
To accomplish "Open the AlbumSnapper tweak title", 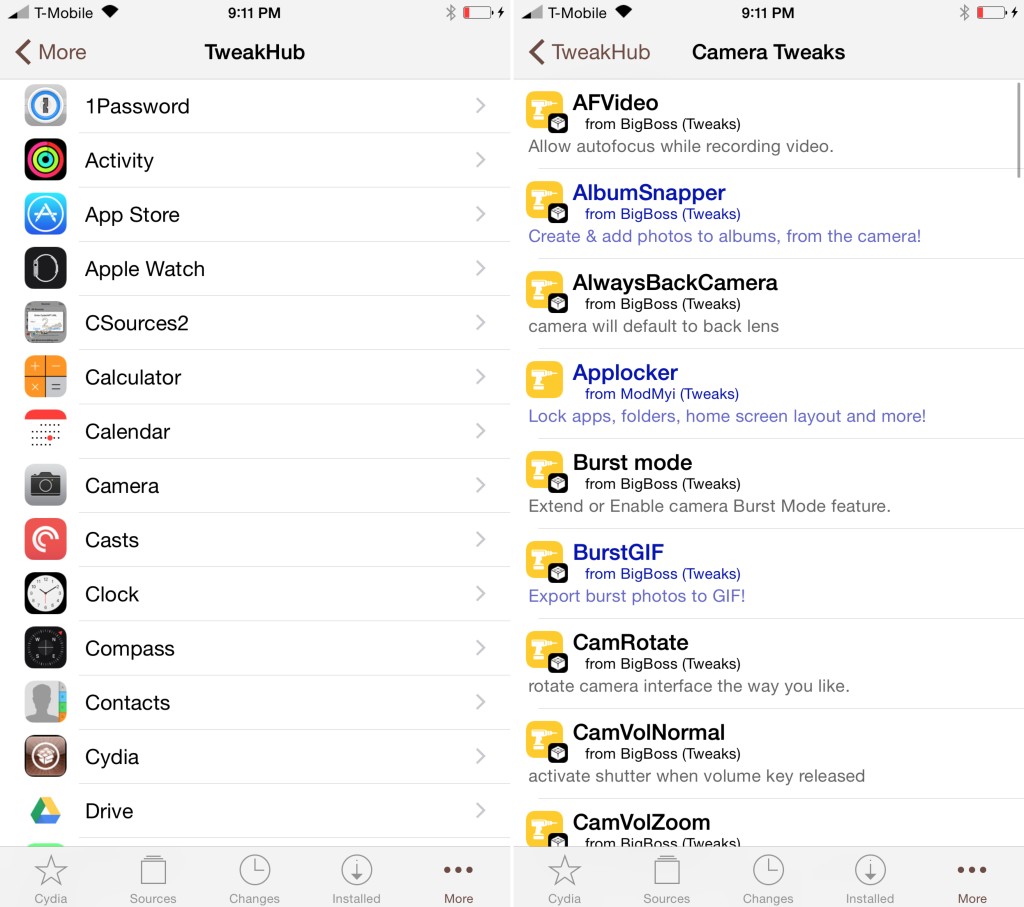I will [x=648, y=193].
